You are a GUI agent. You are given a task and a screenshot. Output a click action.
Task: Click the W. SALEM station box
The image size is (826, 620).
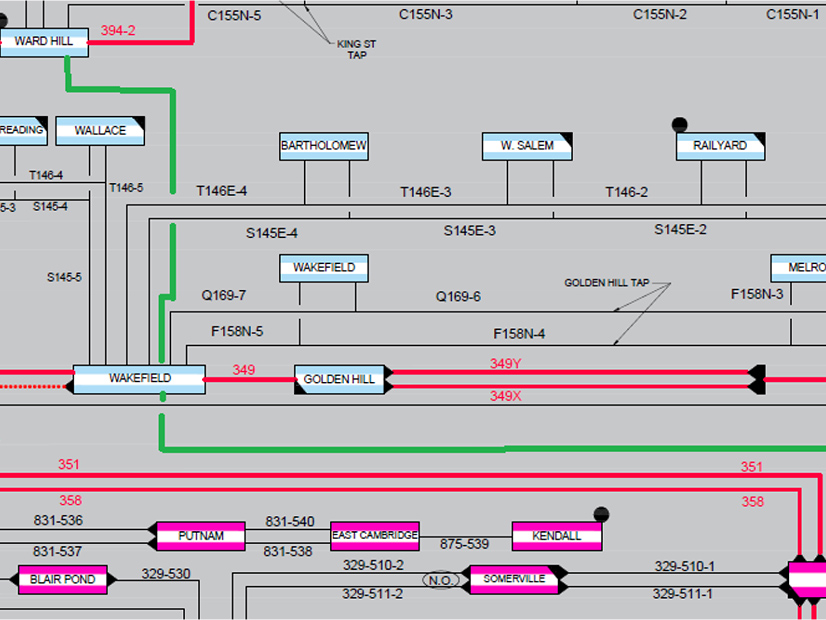pos(528,146)
